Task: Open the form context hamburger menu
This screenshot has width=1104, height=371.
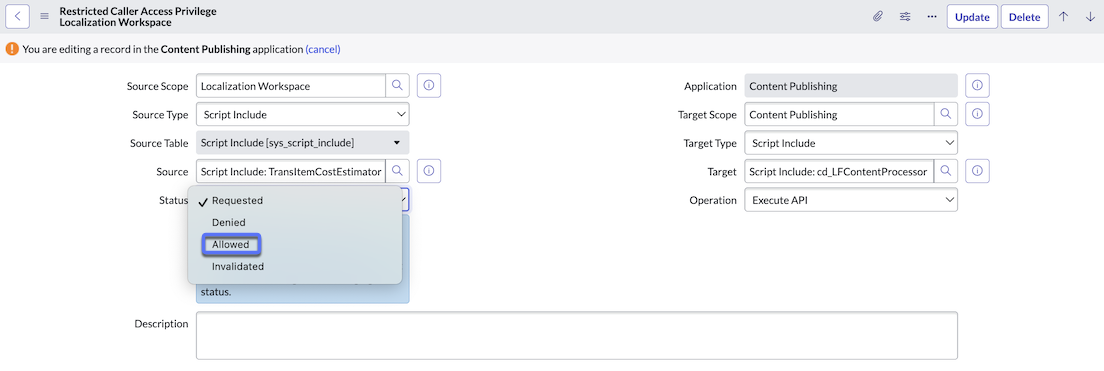Action: (x=44, y=16)
